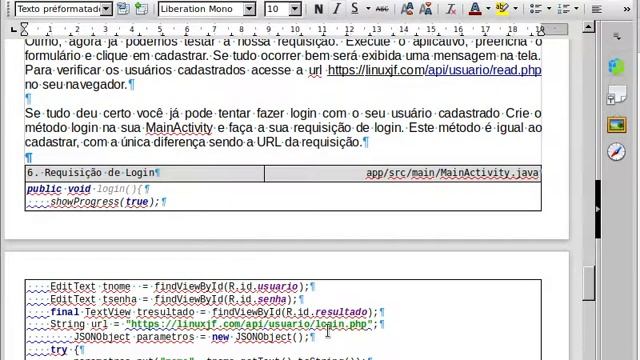Screen dimensions: 640x360
Task: Toggle bold (N) formatting
Action: [x=318, y=9]
